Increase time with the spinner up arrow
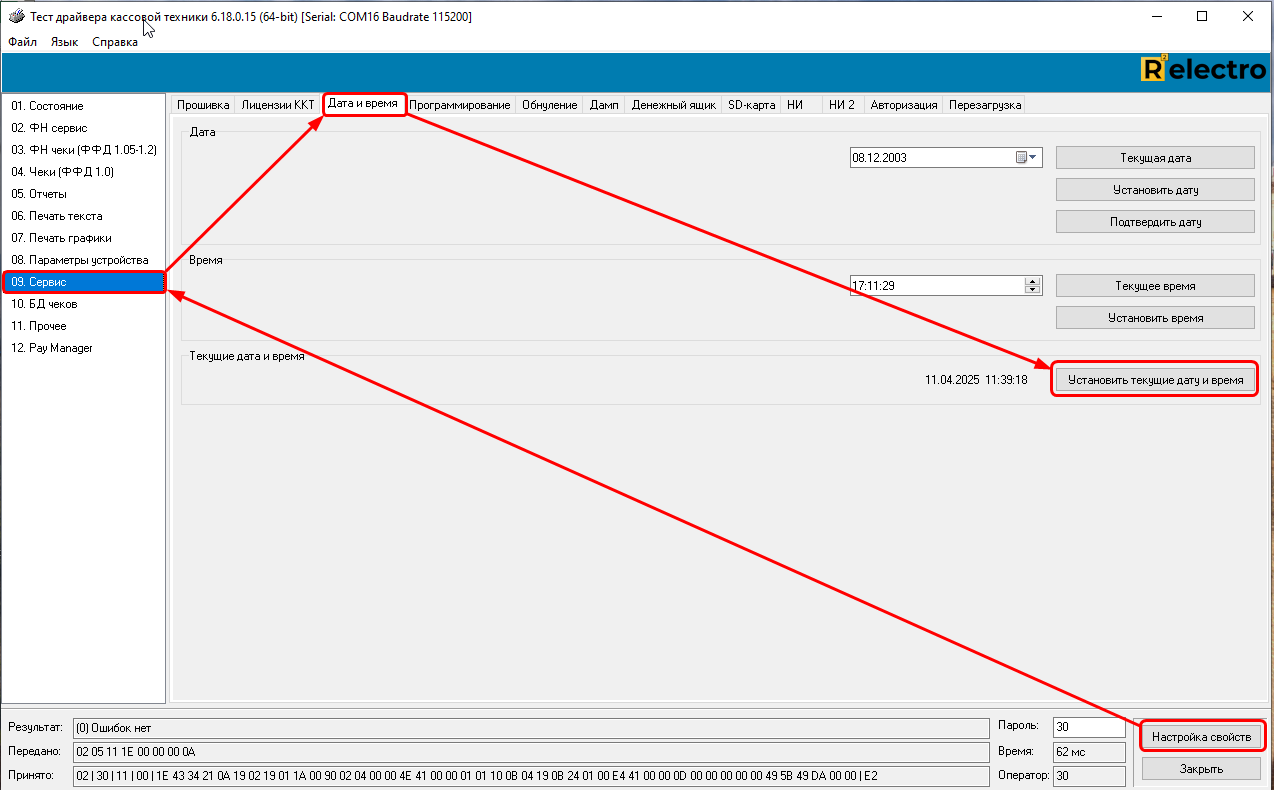 click(x=1033, y=281)
